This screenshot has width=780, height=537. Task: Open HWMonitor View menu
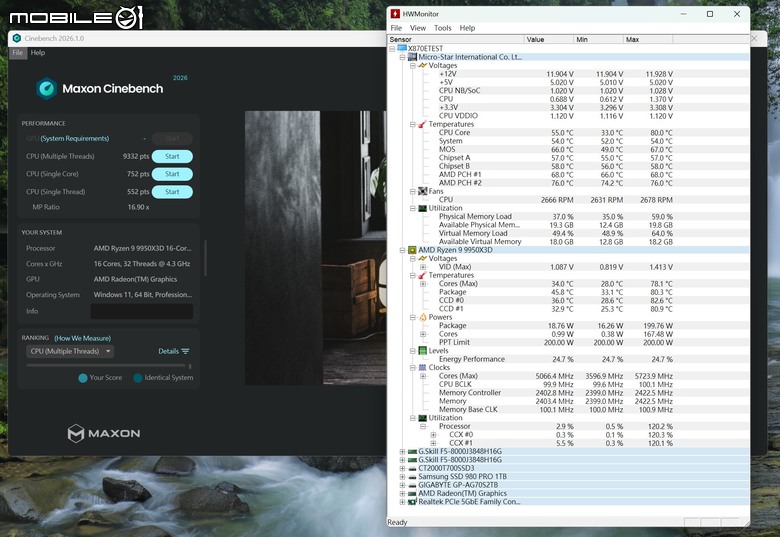tap(417, 28)
